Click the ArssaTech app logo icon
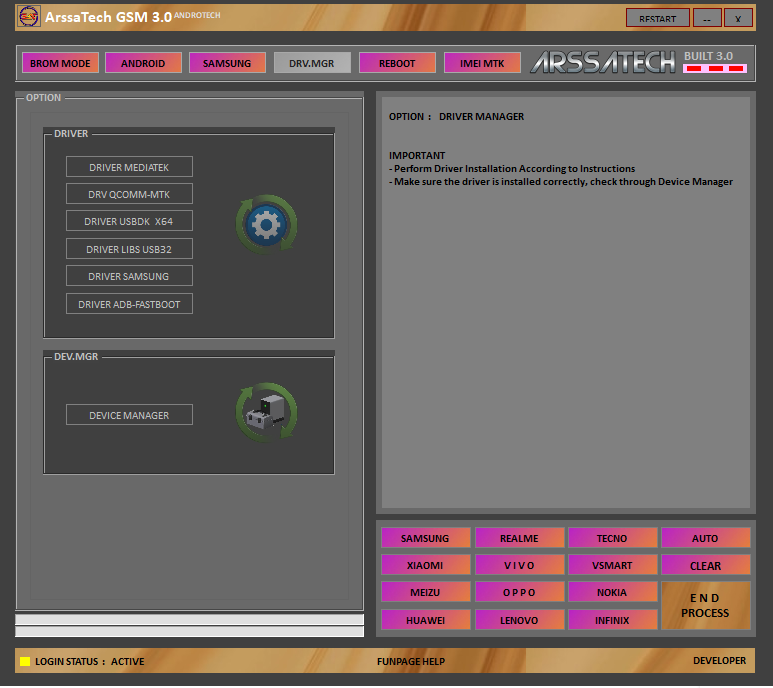The height and width of the screenshot is (688, 773). coord(29,17)
